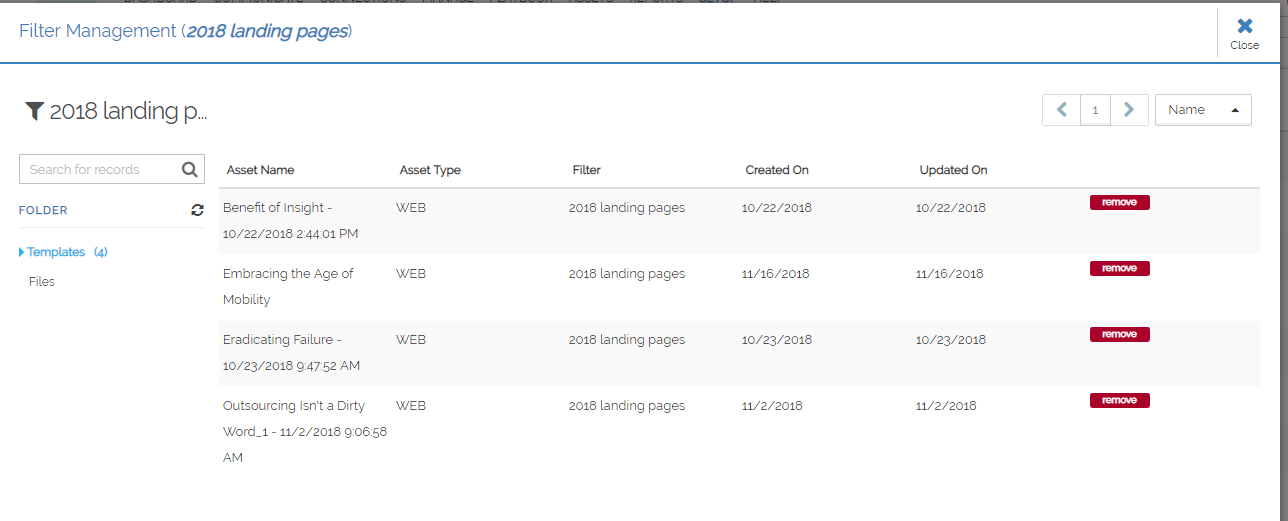Select Benefit of Insight asset name
Viewport: 1288px width, 521px height.
click(x=290, y=221)
